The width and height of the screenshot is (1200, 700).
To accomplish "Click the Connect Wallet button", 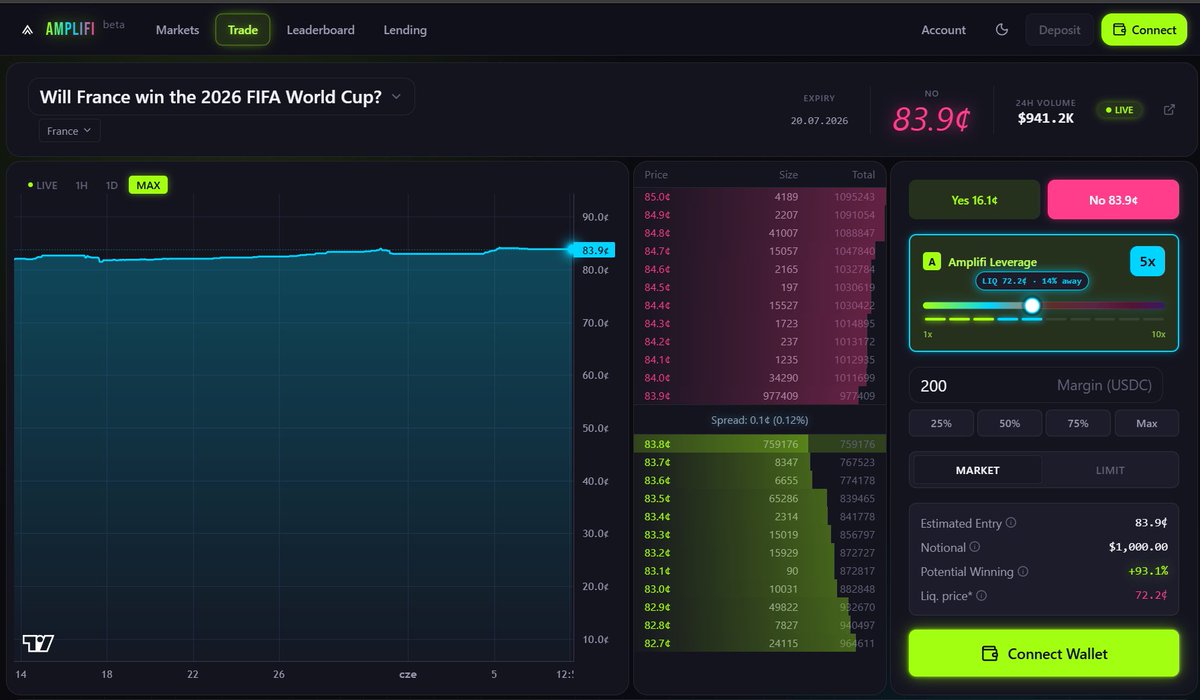I will click(1044, 653).
